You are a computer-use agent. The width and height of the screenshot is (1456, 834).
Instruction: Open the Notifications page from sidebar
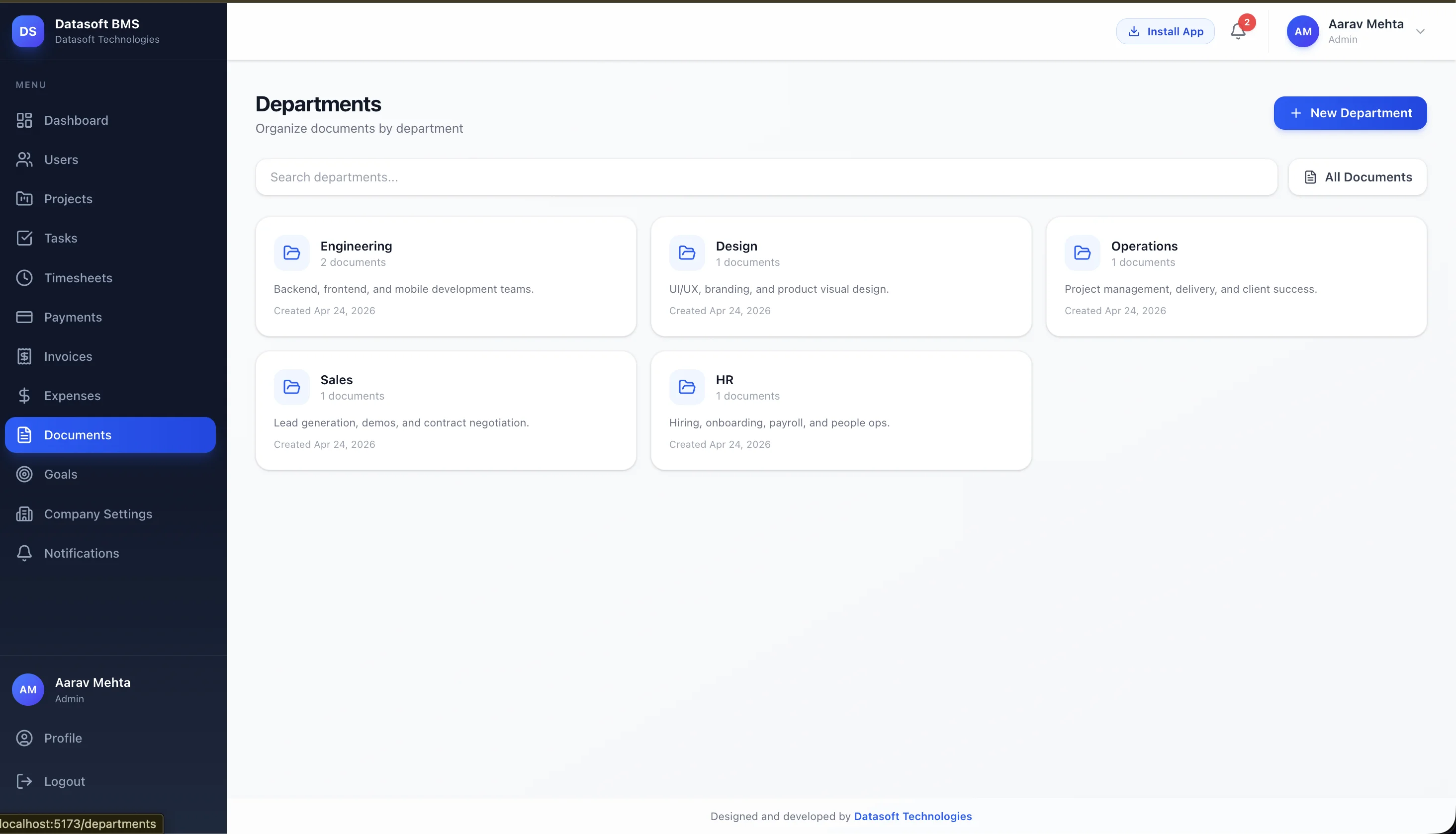pyautogui.click(x=81, y=553)
